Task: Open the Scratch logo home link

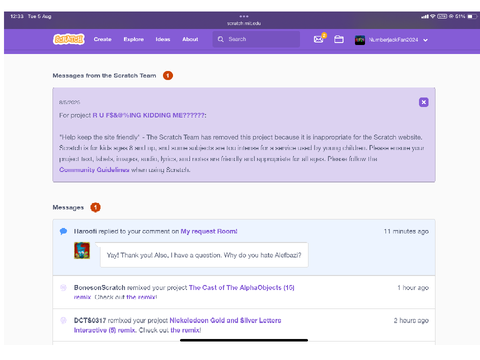Action: pos(69,39)
